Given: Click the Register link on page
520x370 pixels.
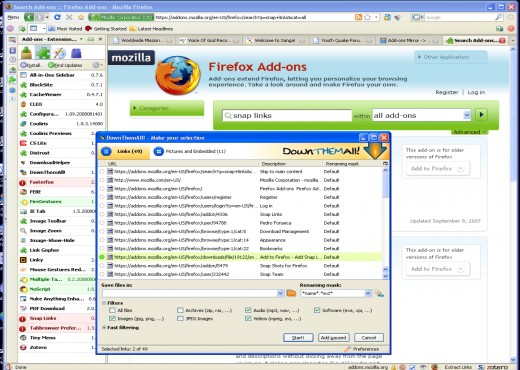Looking at the screenshot, I should click(x=447, y=92).
